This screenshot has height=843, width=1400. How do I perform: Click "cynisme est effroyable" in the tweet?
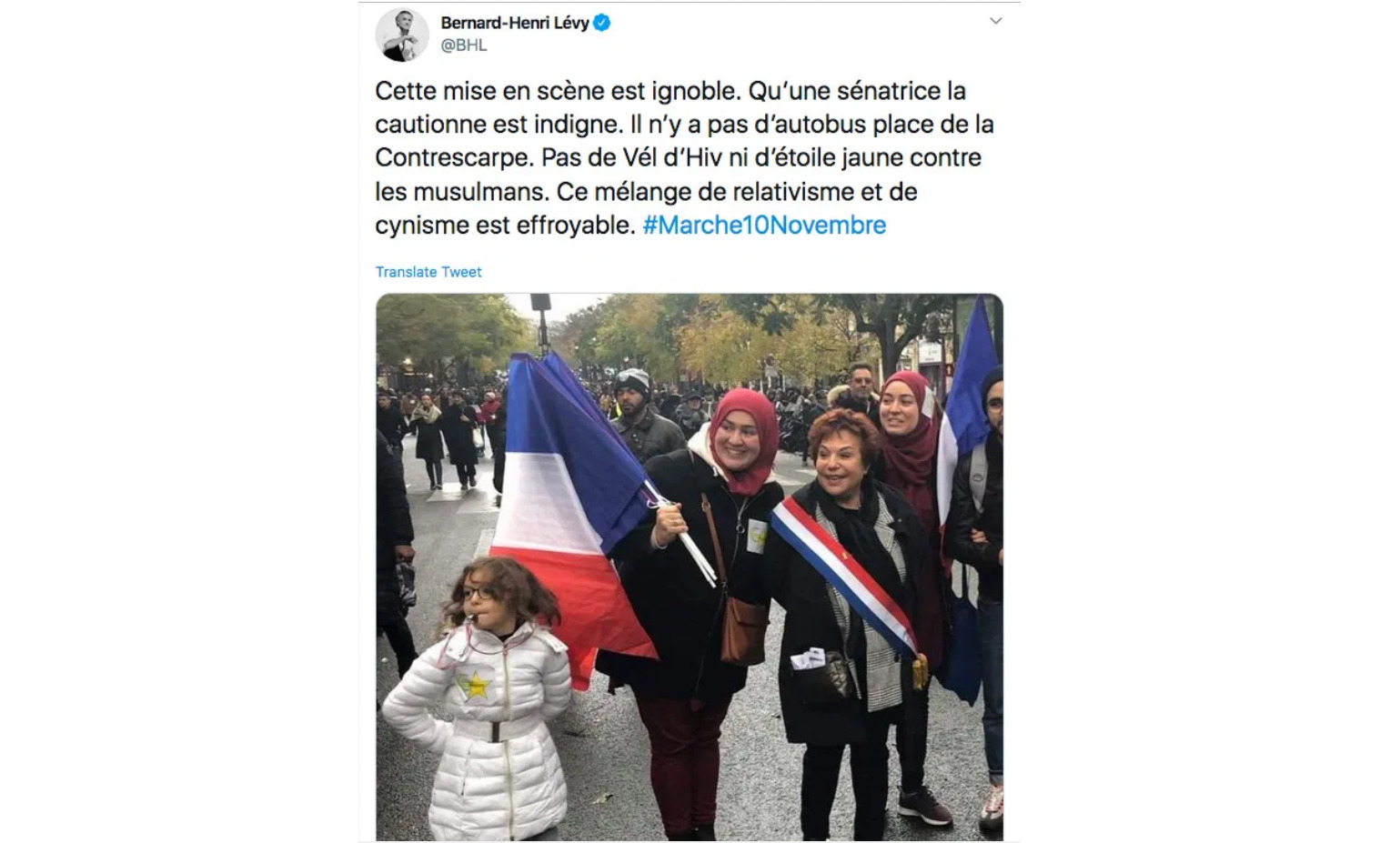505,226
